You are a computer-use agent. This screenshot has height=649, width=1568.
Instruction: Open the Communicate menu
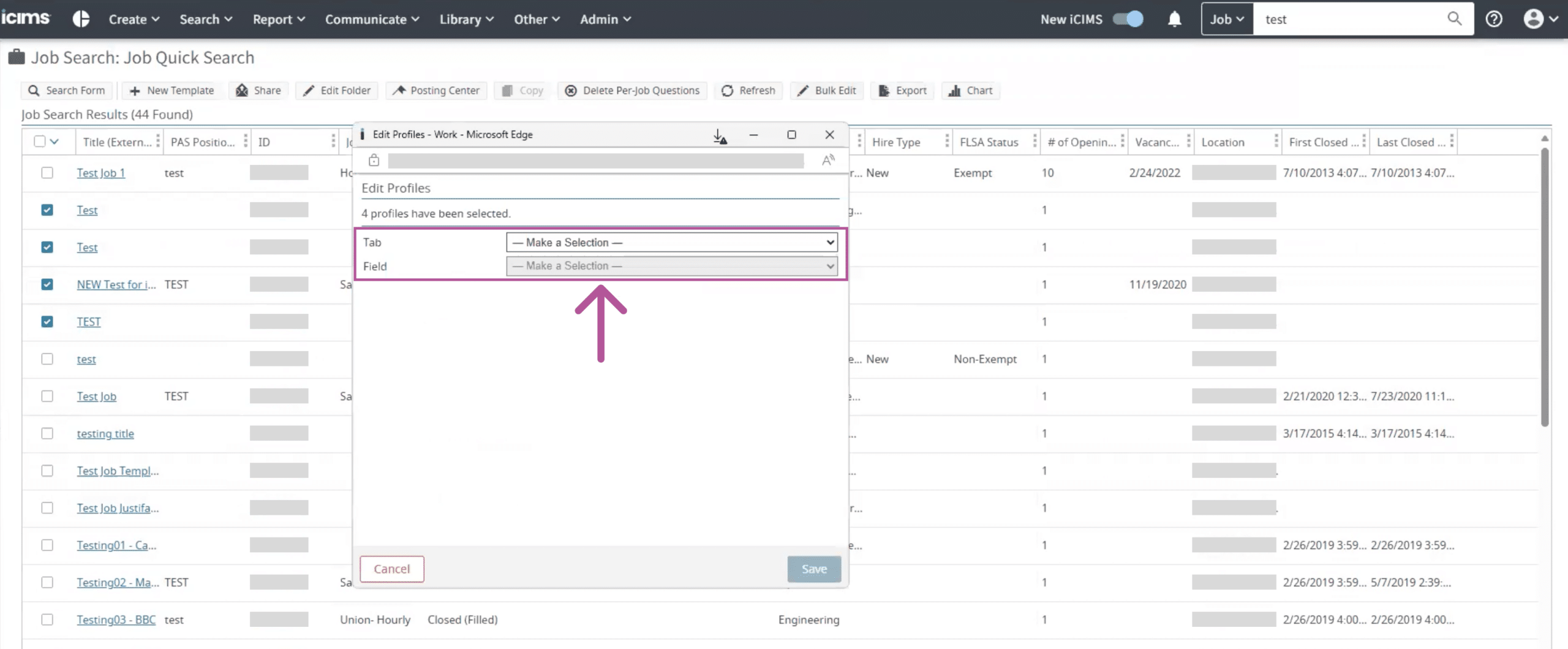pyautogui.click(x=372, y=19)
